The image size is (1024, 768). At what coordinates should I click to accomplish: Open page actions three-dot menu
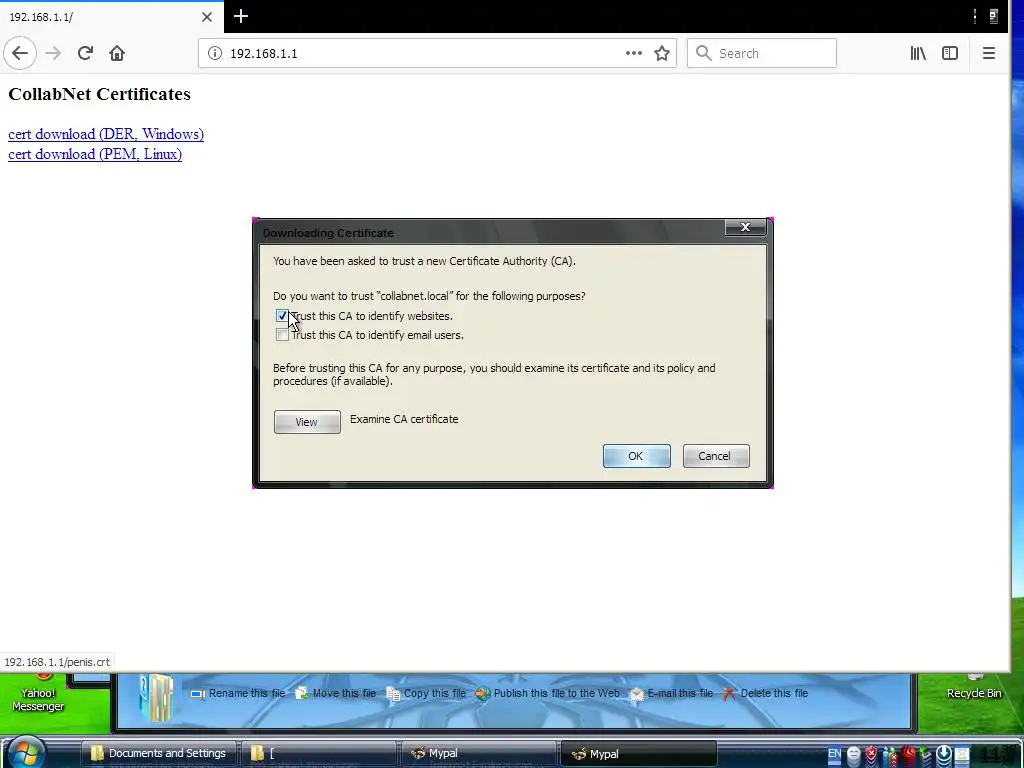[633, 53]
